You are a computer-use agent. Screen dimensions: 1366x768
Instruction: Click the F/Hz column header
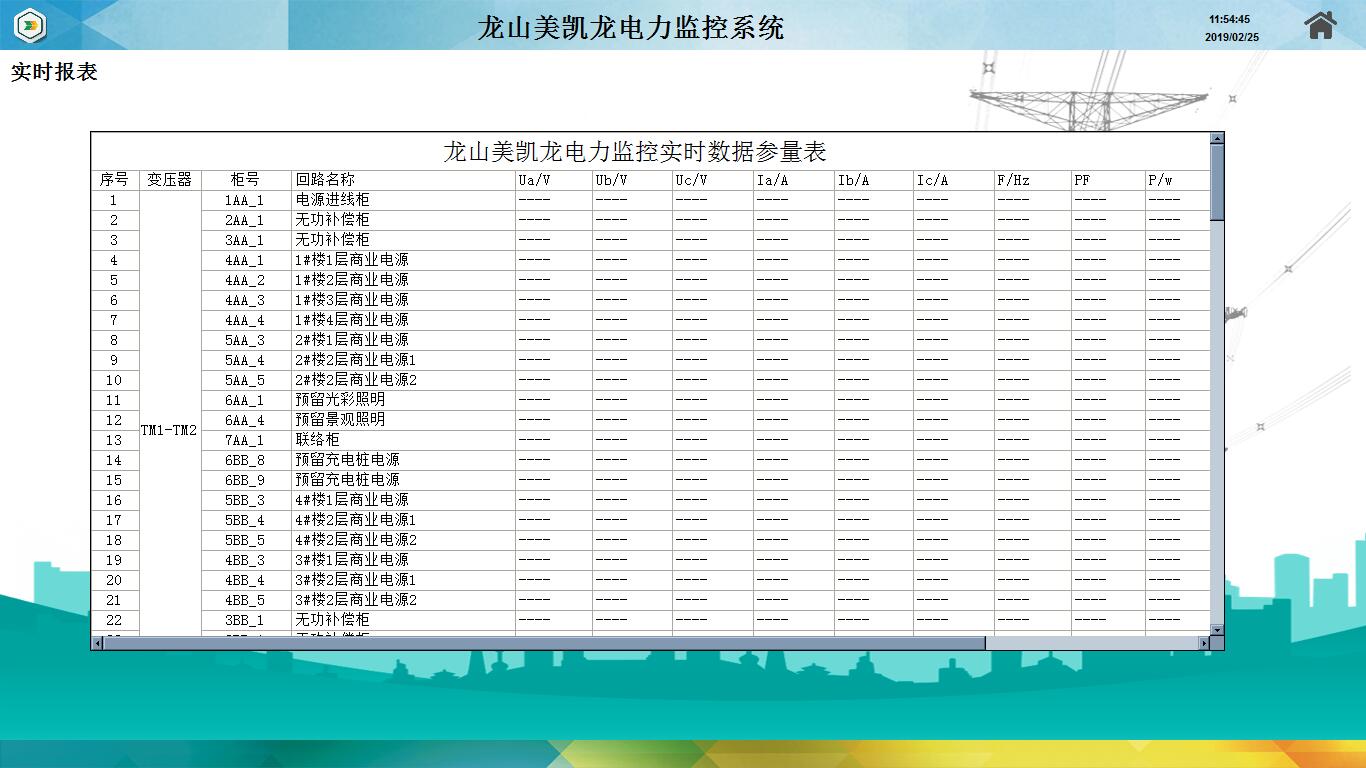point(1013,180)
